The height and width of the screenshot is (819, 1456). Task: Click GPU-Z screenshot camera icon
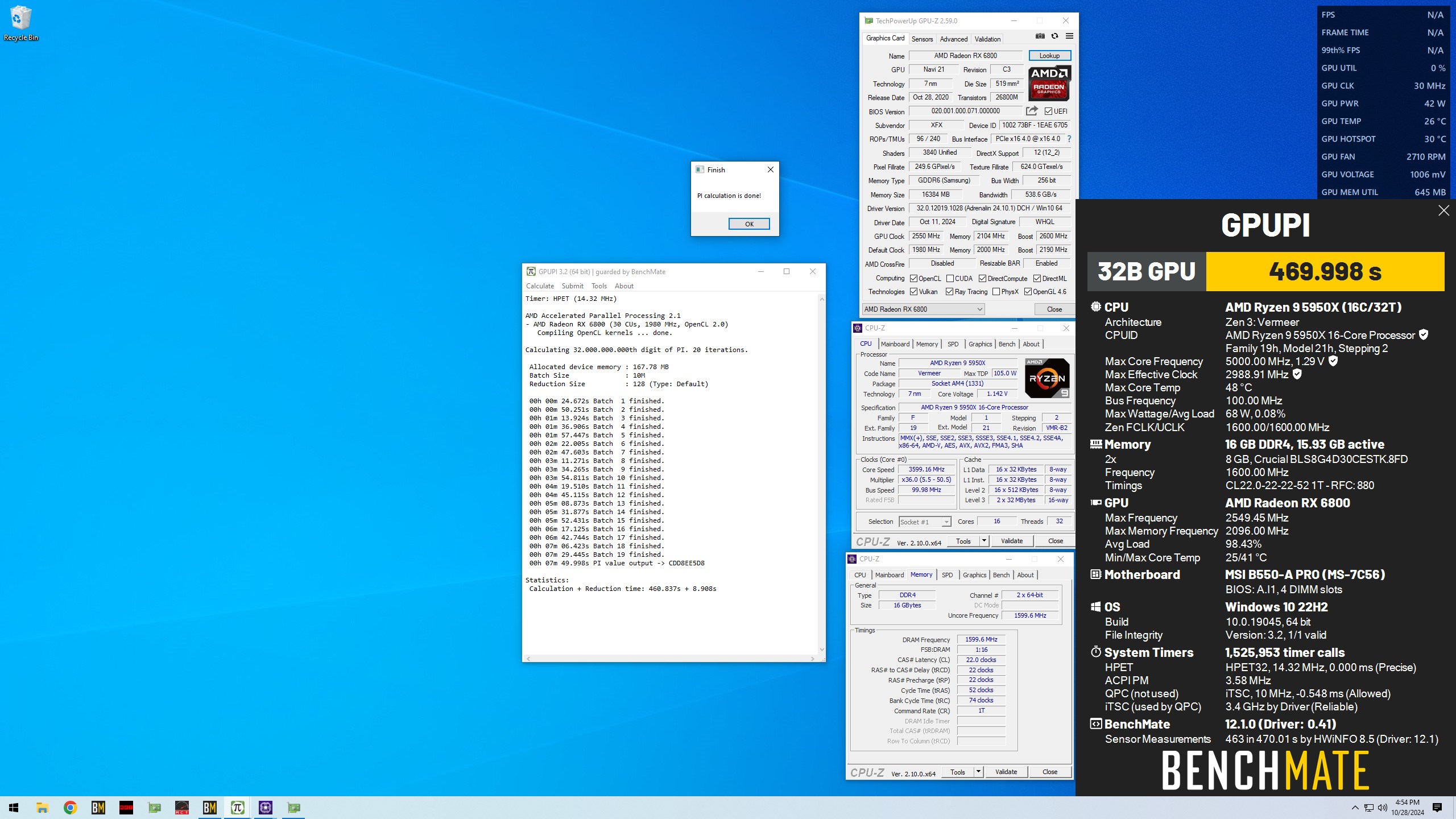[x=1040, y=36]
